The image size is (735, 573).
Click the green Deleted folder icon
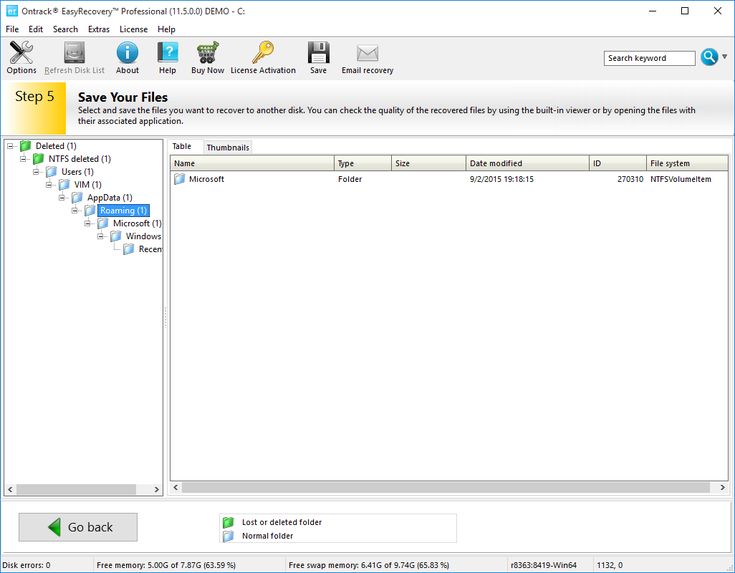coord(25,146)
